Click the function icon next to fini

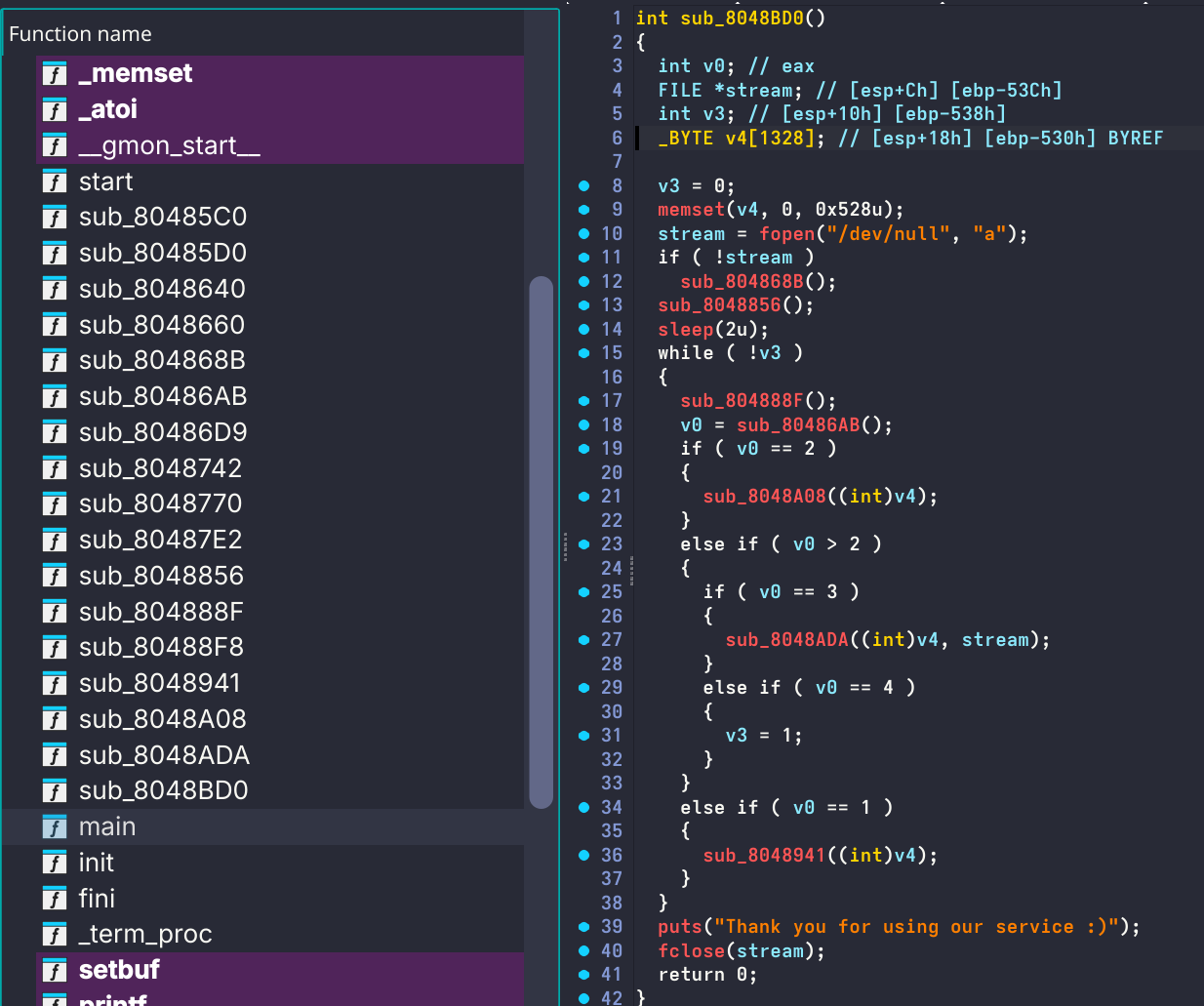(55, 899)
